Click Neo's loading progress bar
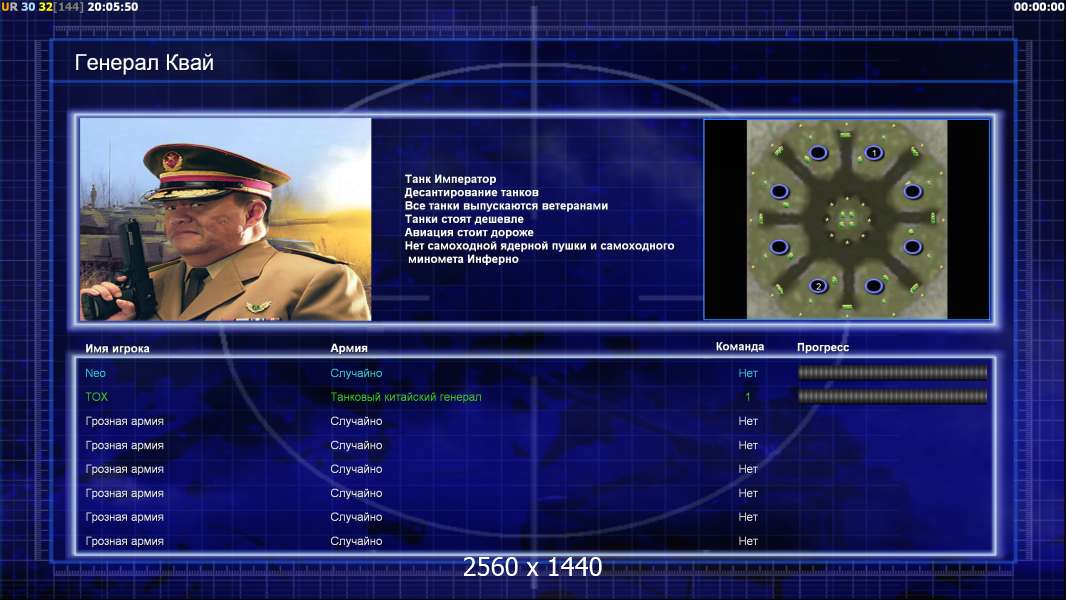Screen dimensions: 1066x600 892,372
